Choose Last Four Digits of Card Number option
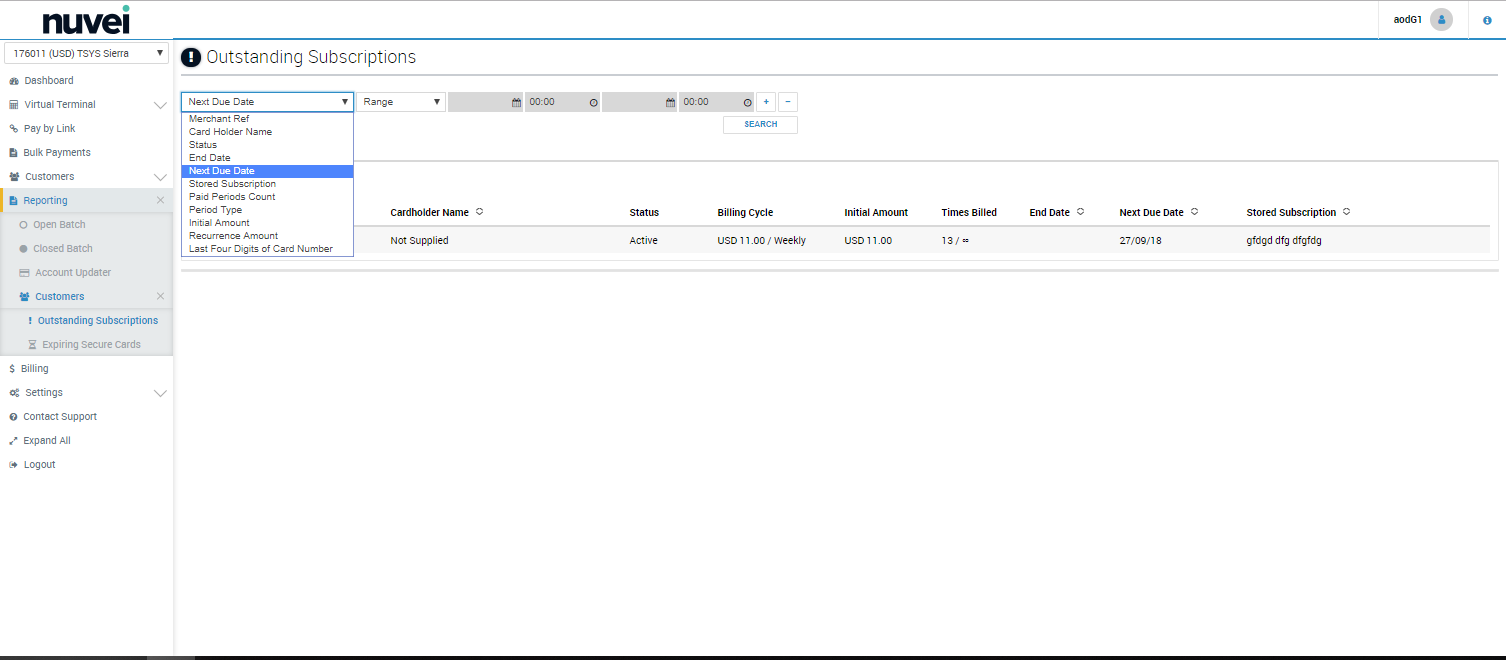Screen dimensions: 1506x660 pos(260,249)
